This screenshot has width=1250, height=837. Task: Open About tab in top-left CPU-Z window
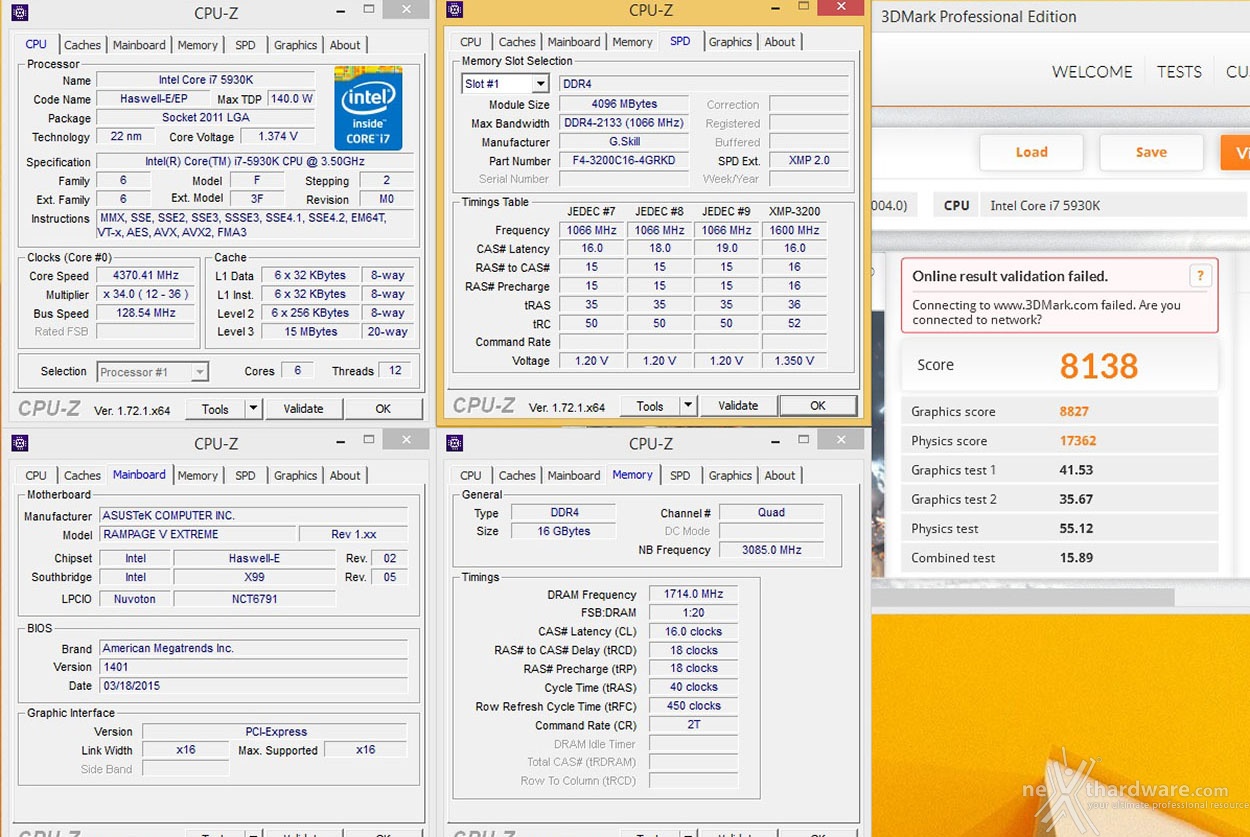(345, 45)
